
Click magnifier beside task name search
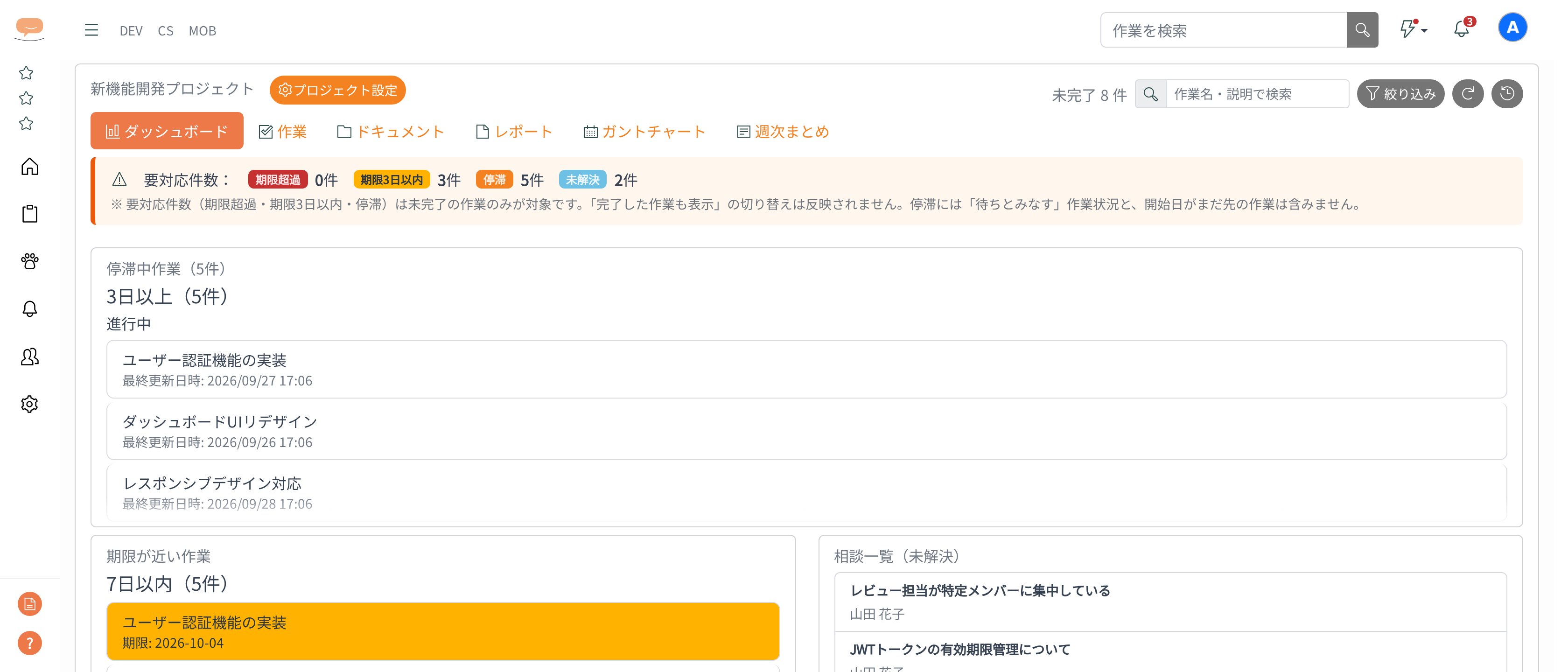1150,94
